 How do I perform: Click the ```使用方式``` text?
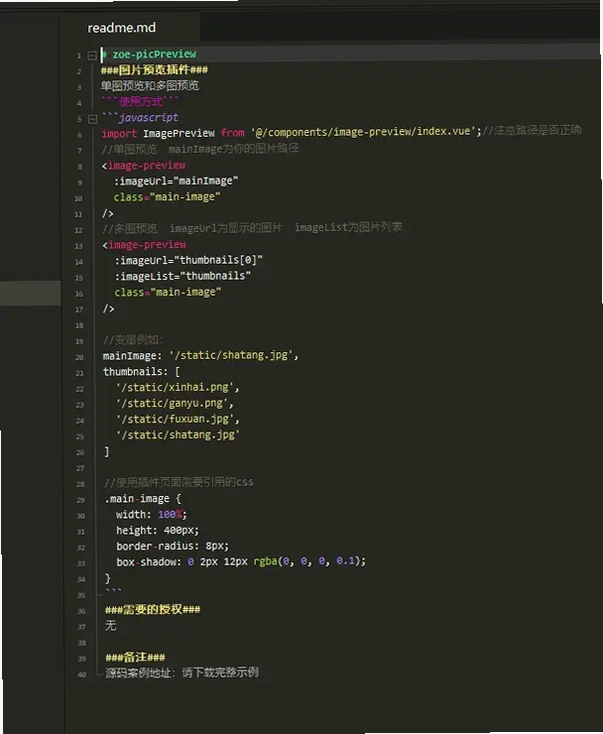tap(140, 102)
